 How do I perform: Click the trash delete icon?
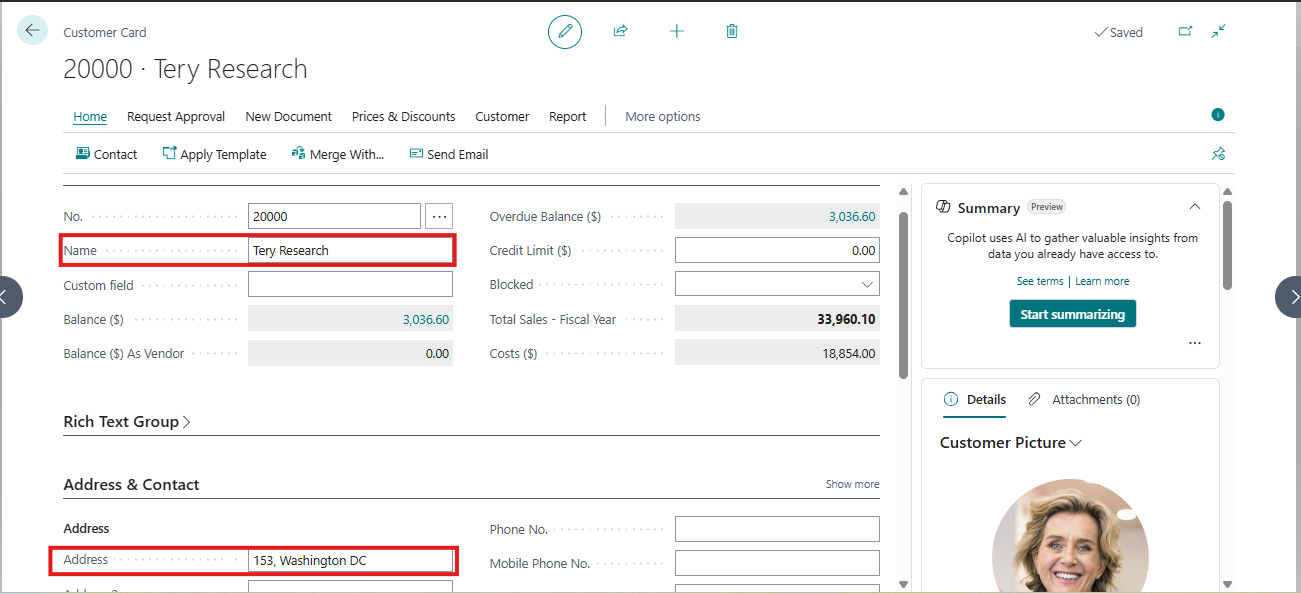732,31
